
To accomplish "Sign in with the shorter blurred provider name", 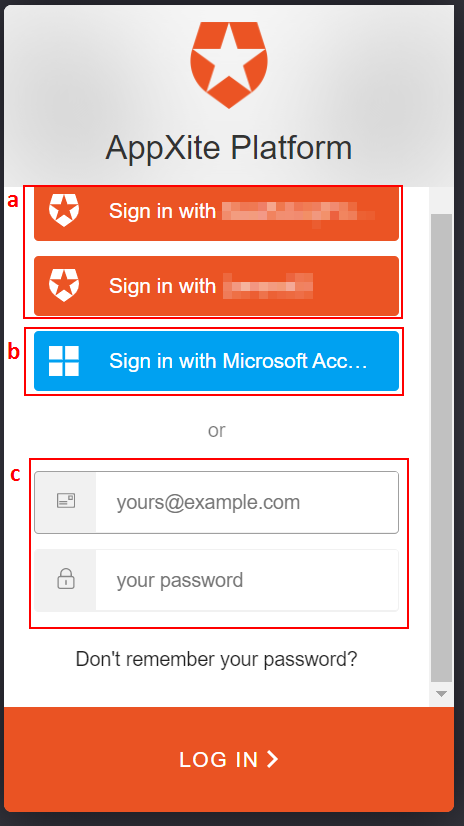I will pos(216,286).
